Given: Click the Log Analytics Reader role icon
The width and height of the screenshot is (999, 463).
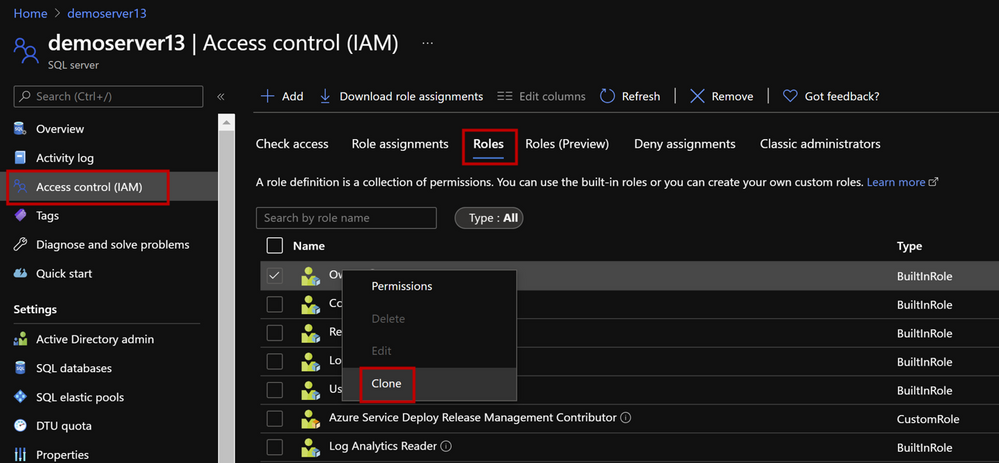Looking at the screenshot, I should [310, 447].
